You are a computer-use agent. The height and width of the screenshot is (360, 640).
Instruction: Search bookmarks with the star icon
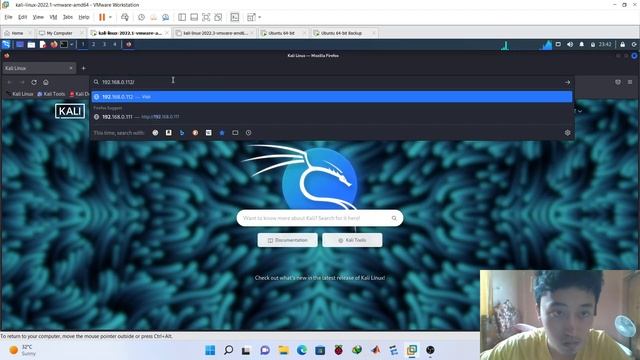[222, 133]
